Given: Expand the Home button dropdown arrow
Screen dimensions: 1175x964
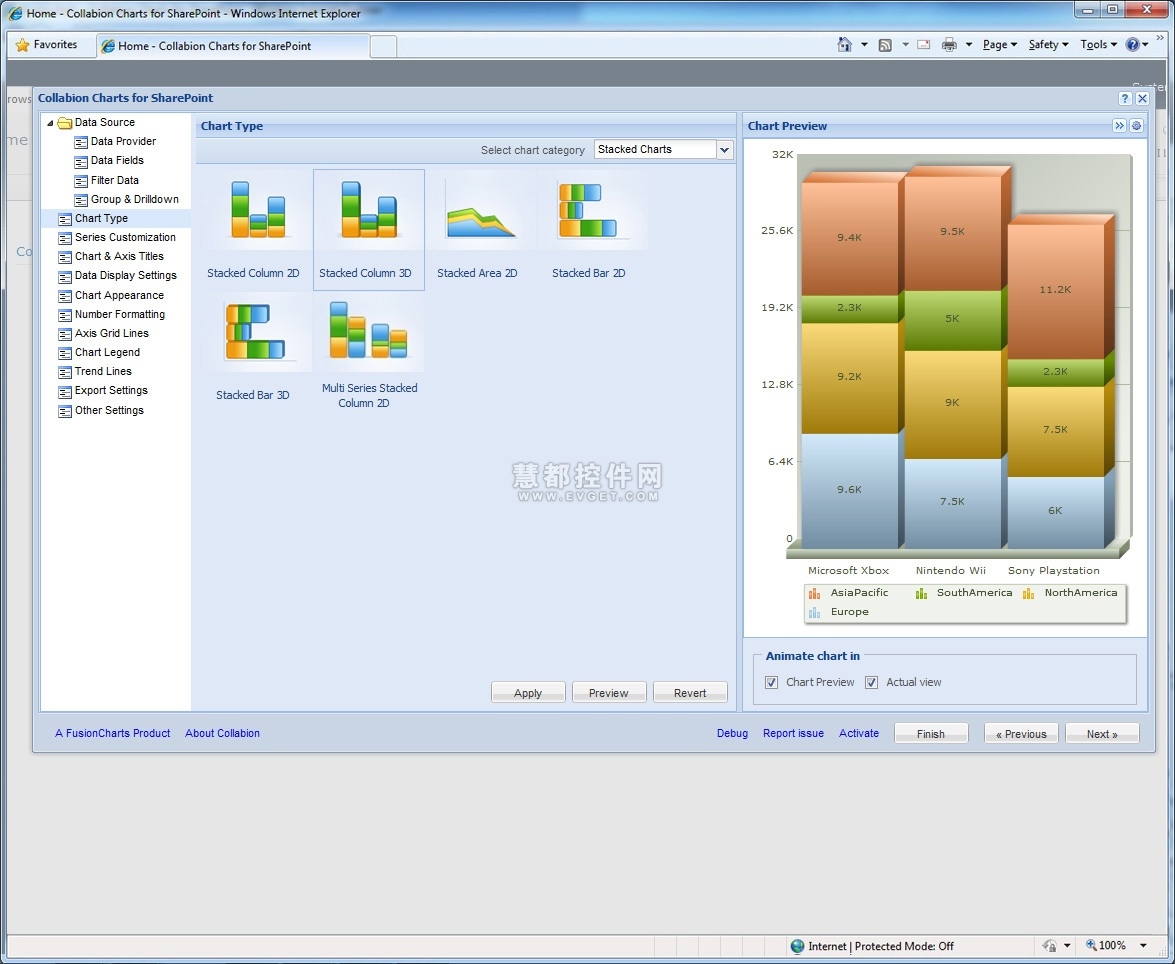Looking at the screenshot, I should coord(864,45).
